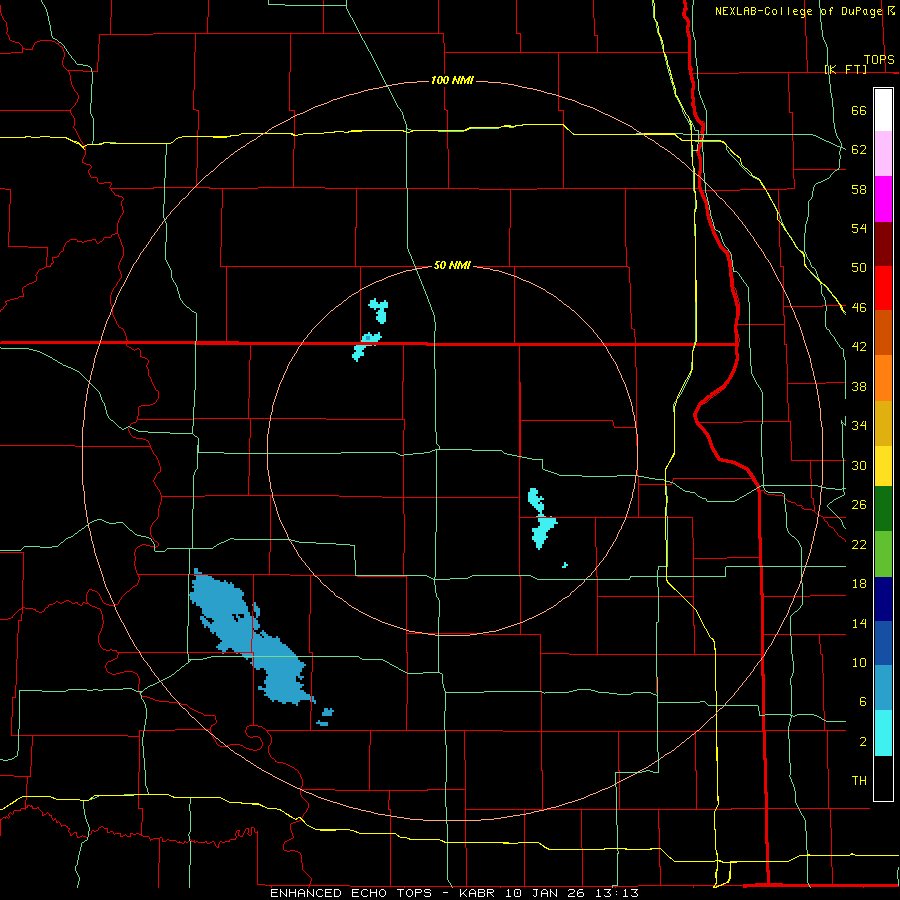Viewport: 900px width, 900px height.
Task: Click the dark green legend swatch
Action: [x=883, y=509]
